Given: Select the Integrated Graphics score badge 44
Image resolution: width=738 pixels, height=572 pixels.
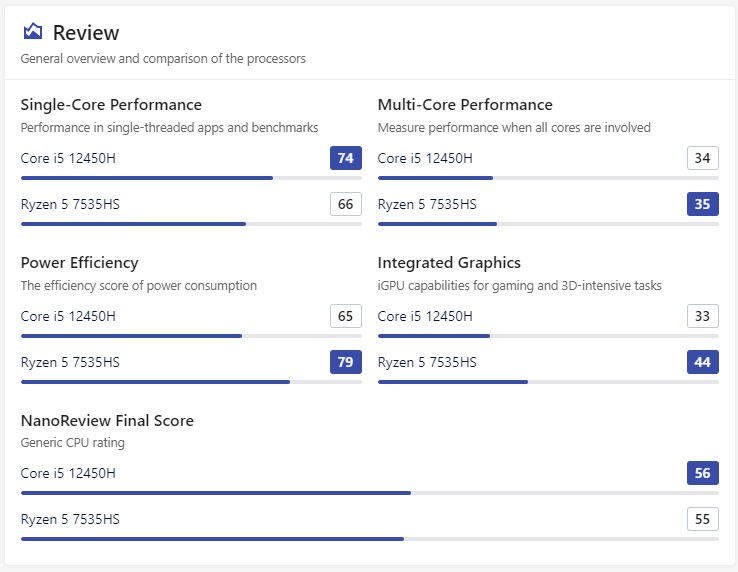Looking at the screenshot, I should click(x=703, y=362).
